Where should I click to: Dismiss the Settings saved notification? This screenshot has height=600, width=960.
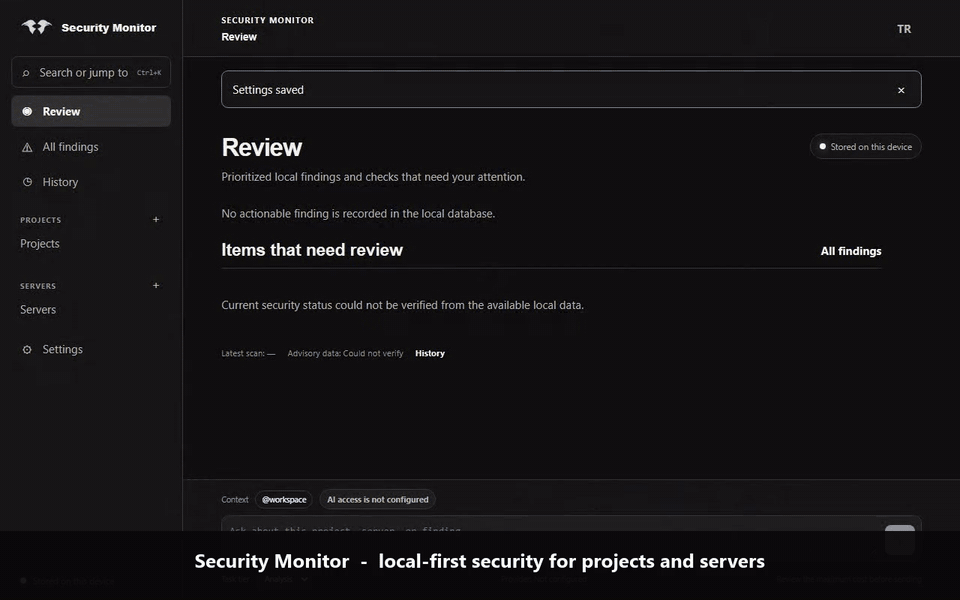click(901, 90)
